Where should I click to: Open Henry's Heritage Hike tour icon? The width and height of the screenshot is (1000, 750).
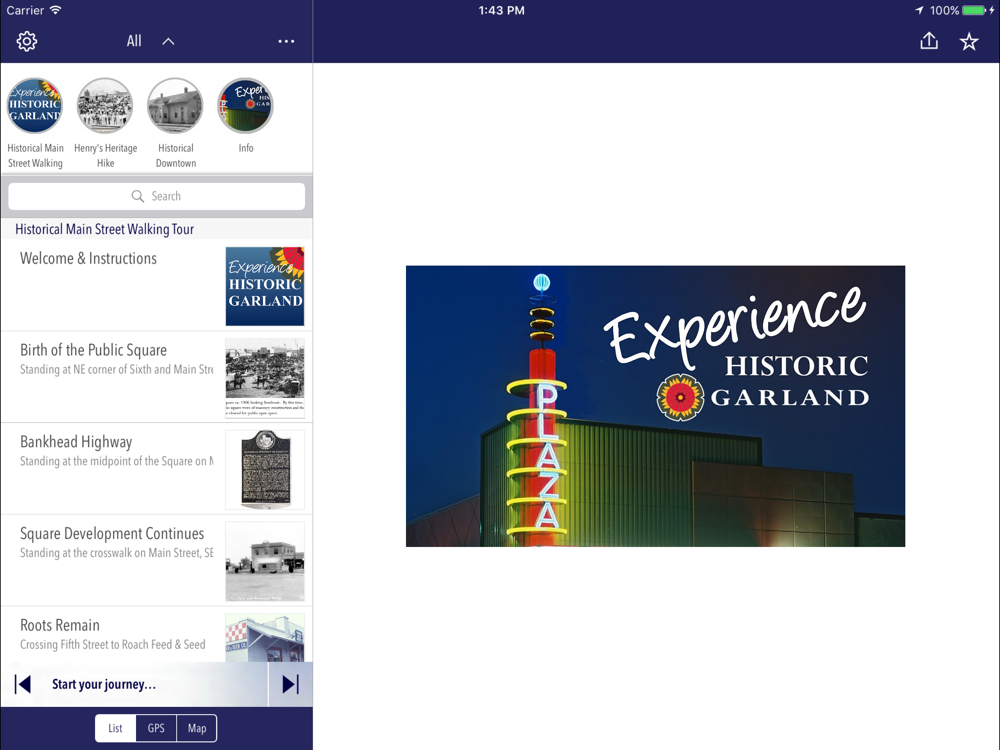click(105, 106)
